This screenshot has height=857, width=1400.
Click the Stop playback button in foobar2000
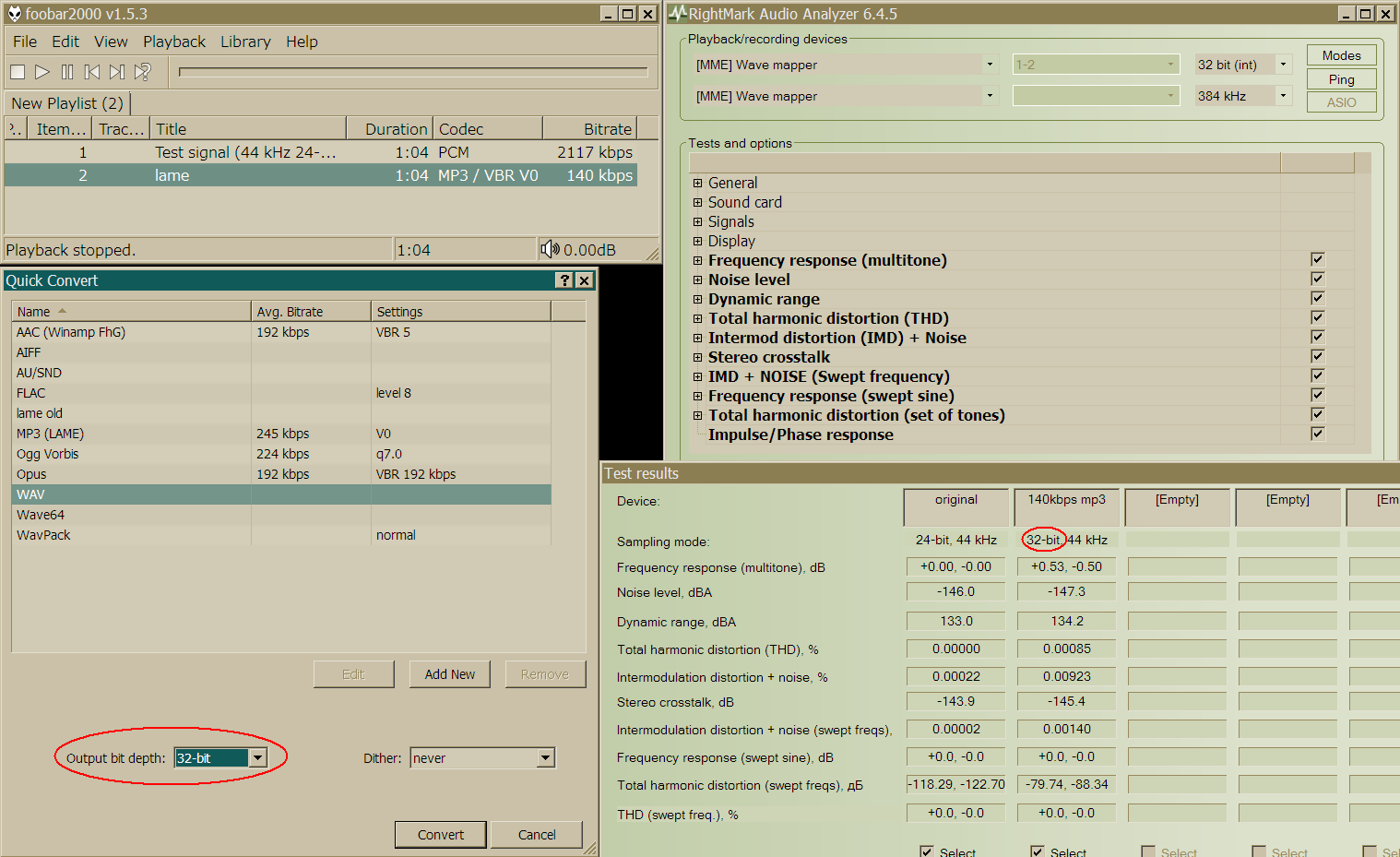pos(18,72)
